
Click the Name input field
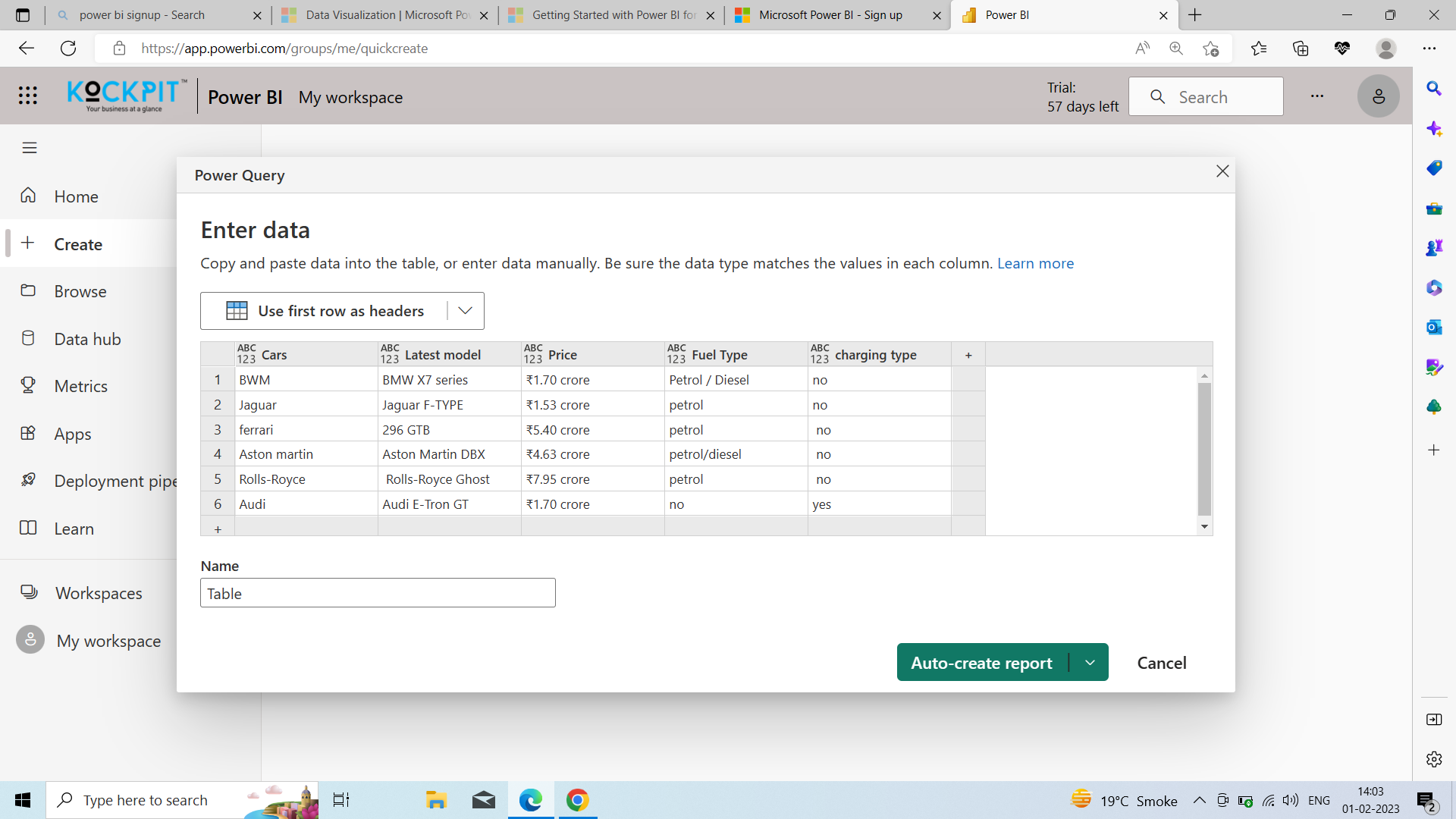378,593
